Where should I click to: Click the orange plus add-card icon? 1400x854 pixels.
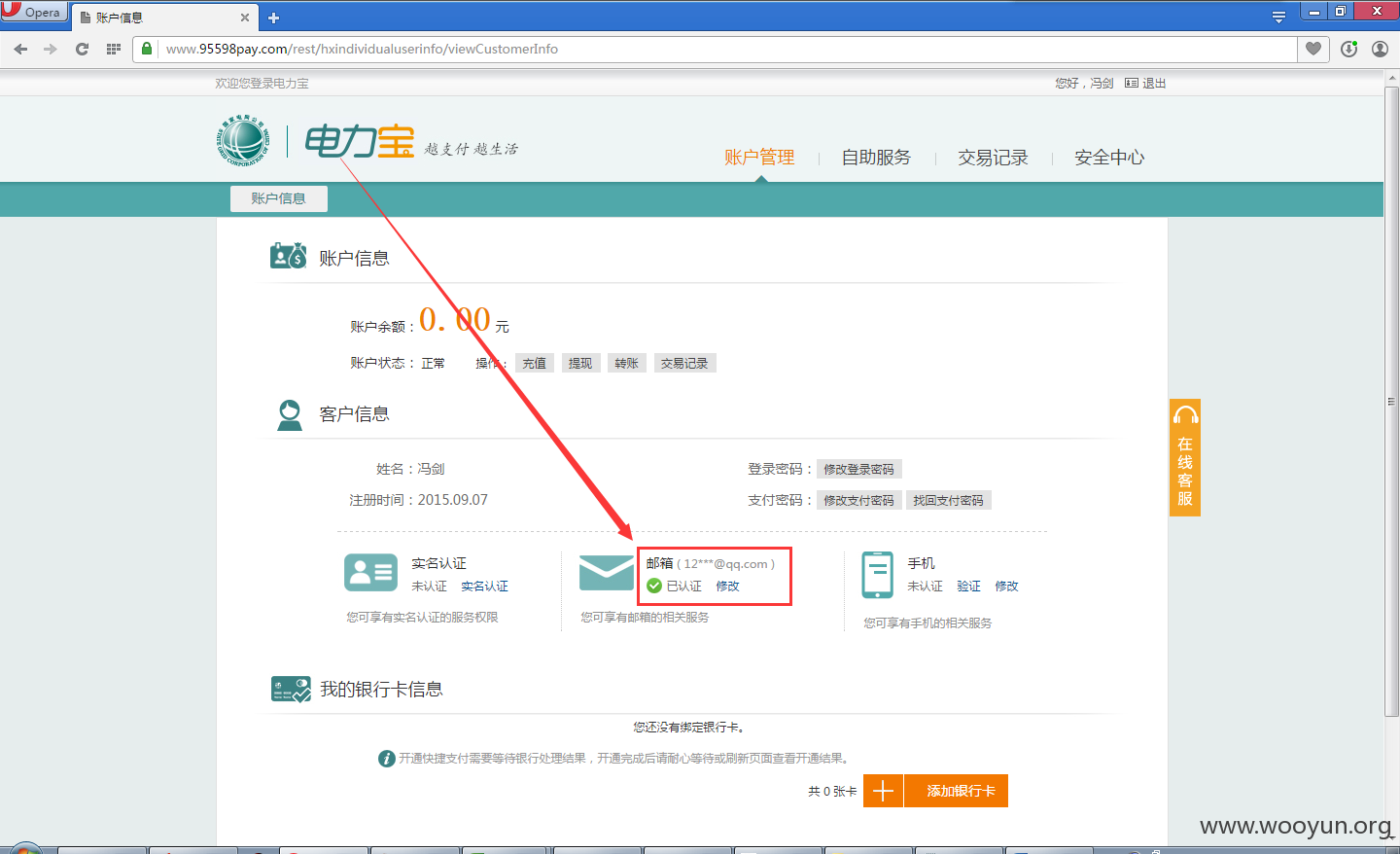pyautogui.click(x=883, y=791)
